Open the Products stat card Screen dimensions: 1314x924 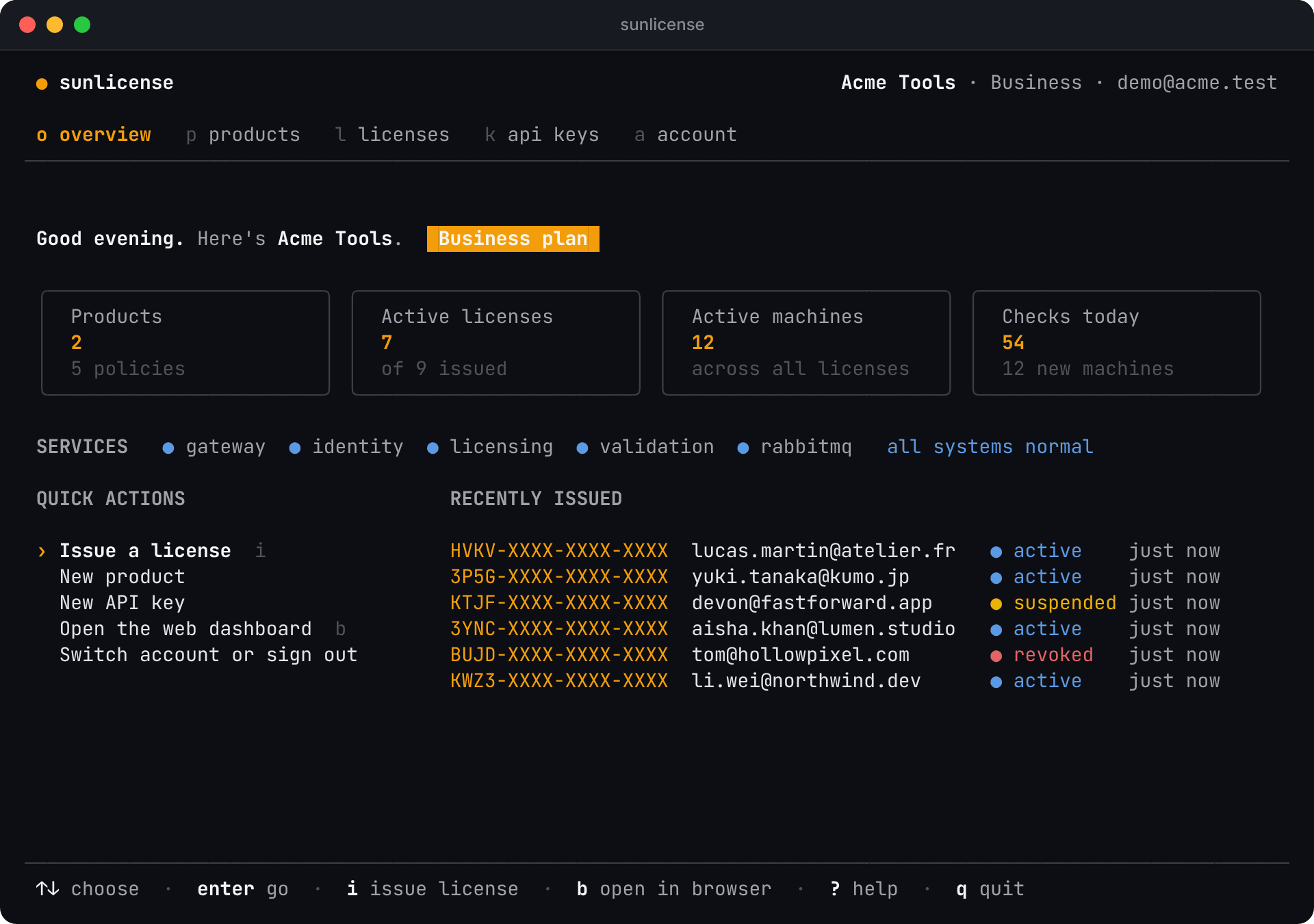pyautogui.click(x=185, y=343)
